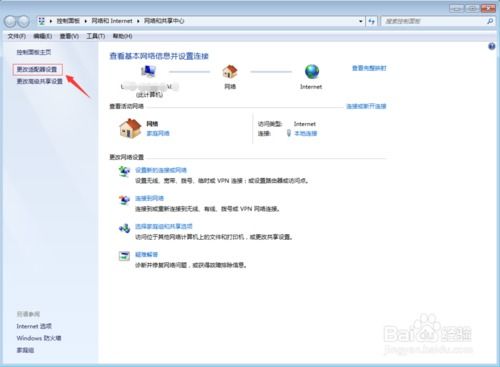
Task: Click the Back navigation arrow button
Action: pos(10,21)
